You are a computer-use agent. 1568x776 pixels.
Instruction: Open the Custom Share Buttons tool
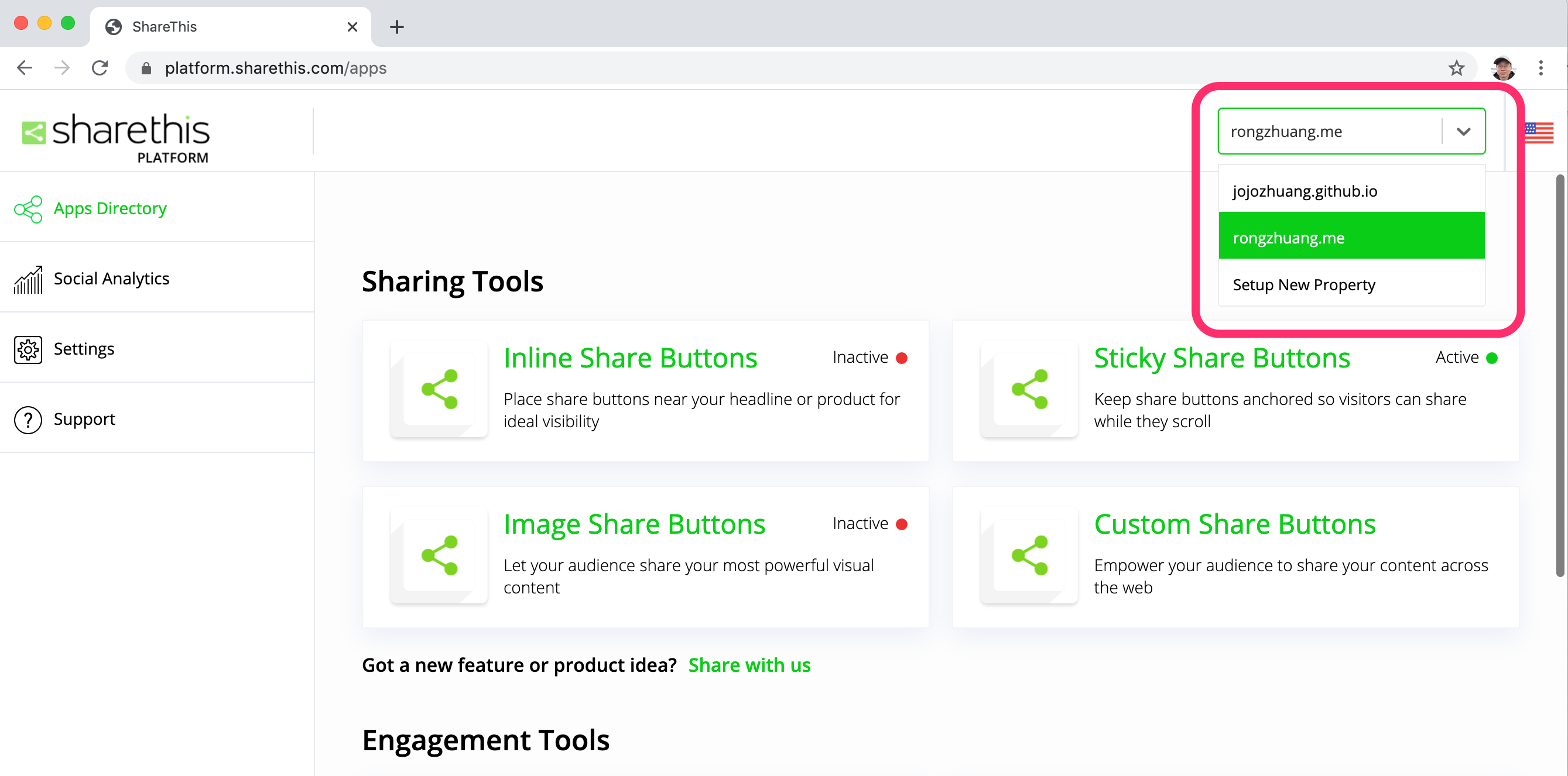[x=1234, y=524]
